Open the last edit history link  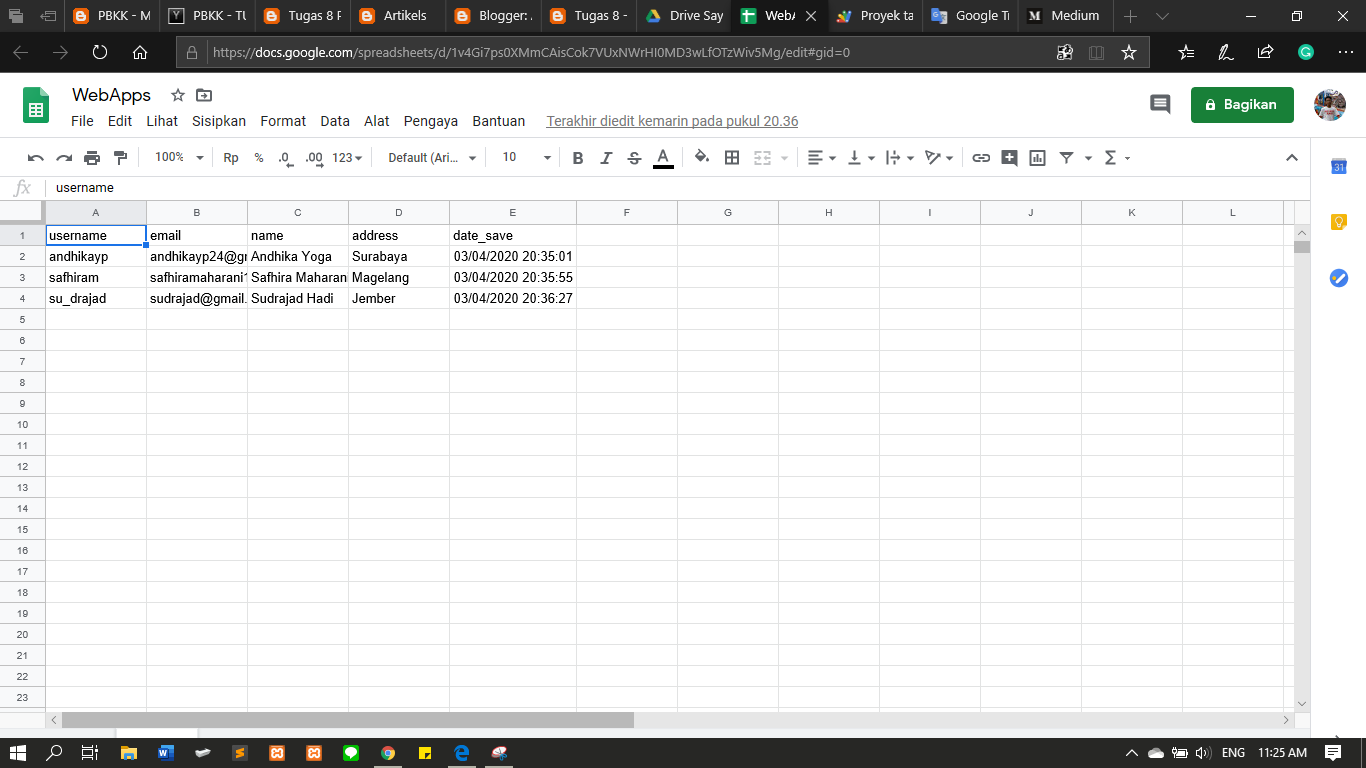[x=671, y=120]
